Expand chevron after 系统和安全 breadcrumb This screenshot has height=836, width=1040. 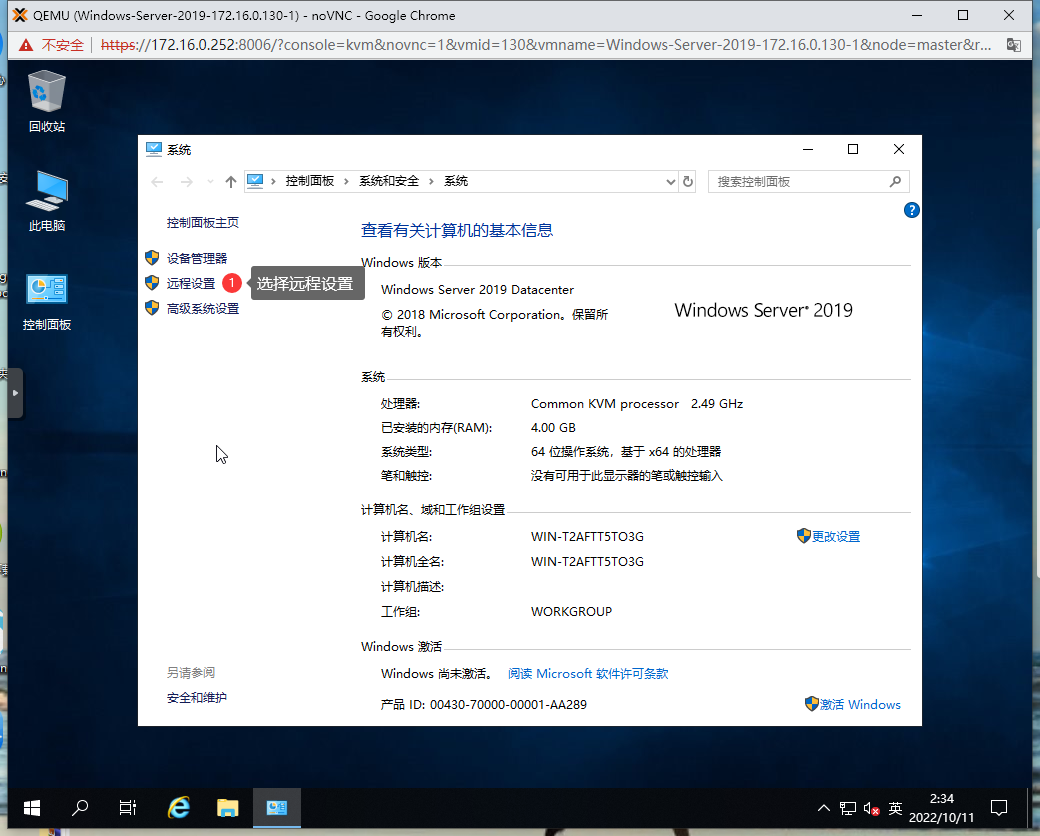431,181
